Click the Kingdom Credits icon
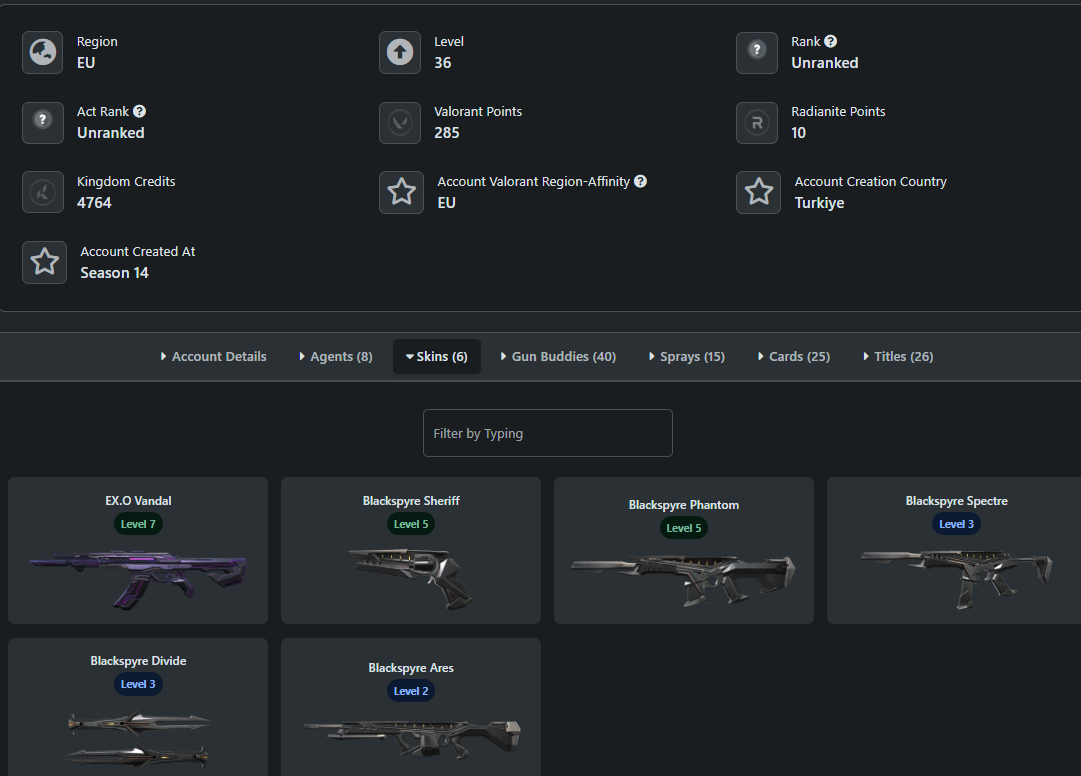Screen dimensions: 1081x776 point(43,192)
